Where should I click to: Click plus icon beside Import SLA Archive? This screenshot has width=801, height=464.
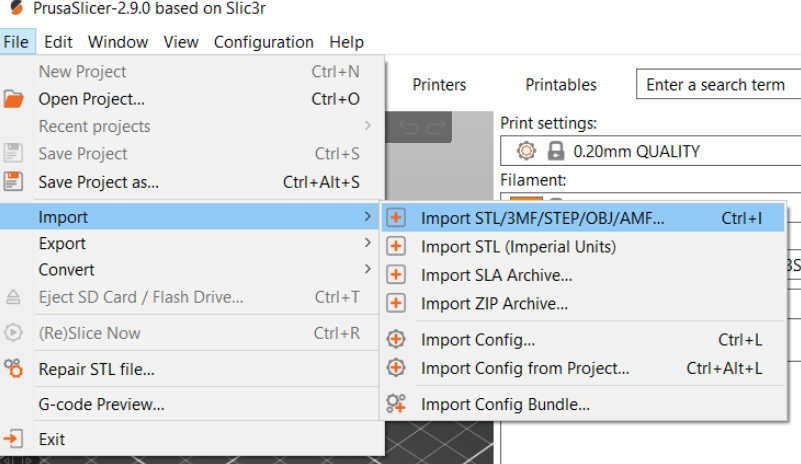(x=396, y=275)
